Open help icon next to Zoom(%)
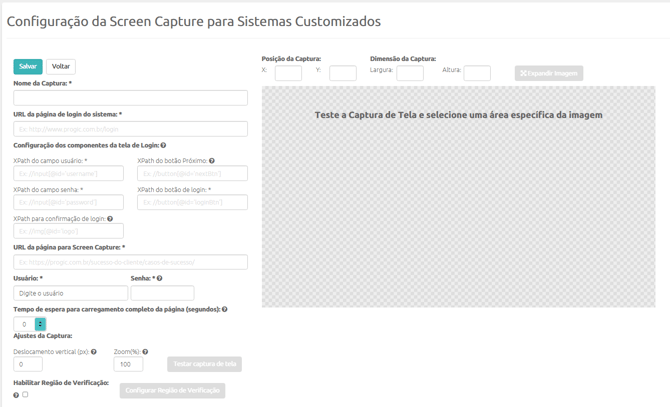Image resolution: width=670 pixels, height=407 pixels. 145,352
